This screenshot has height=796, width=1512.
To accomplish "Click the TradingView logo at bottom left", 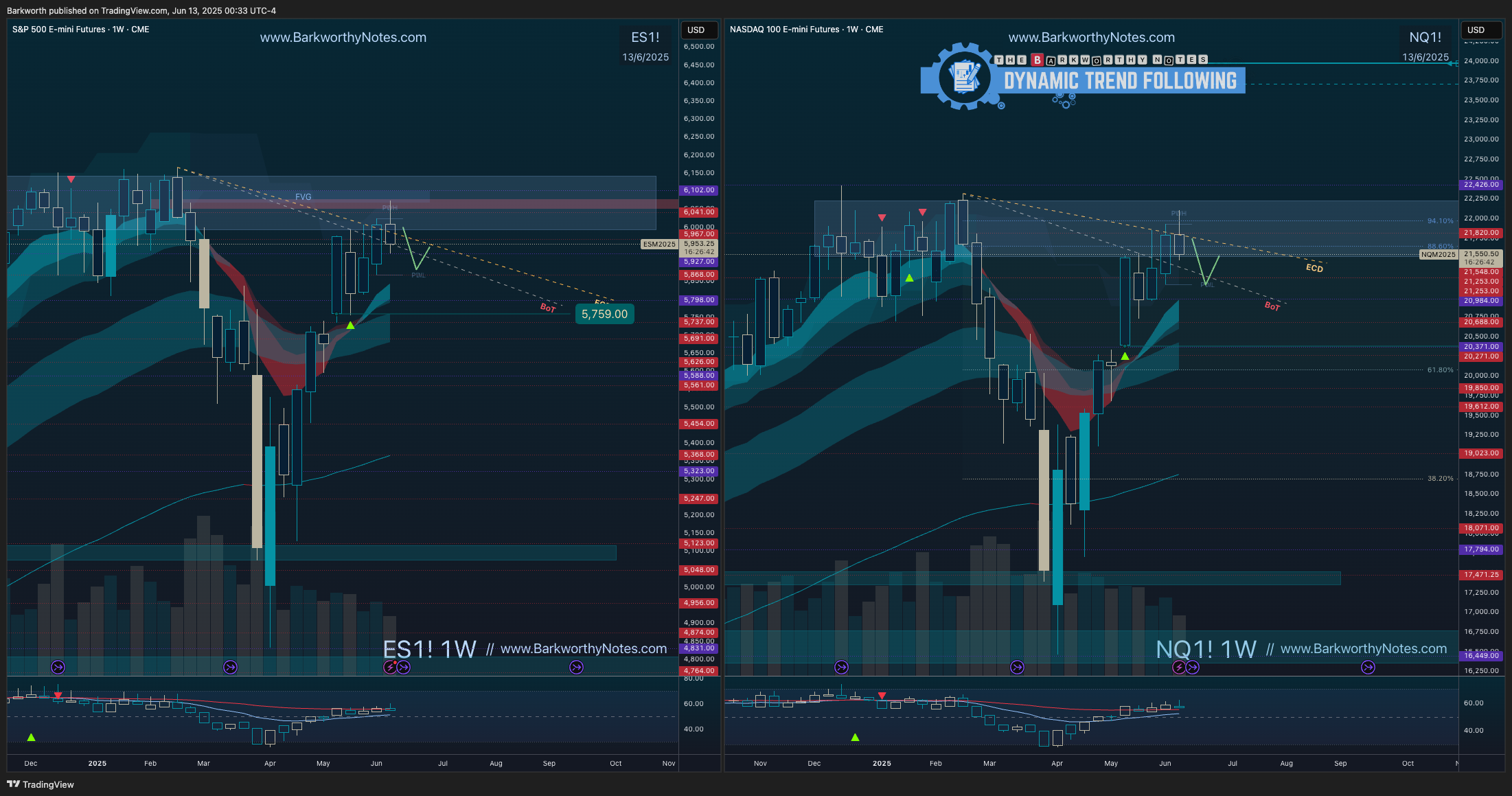I will pos(40,784).
